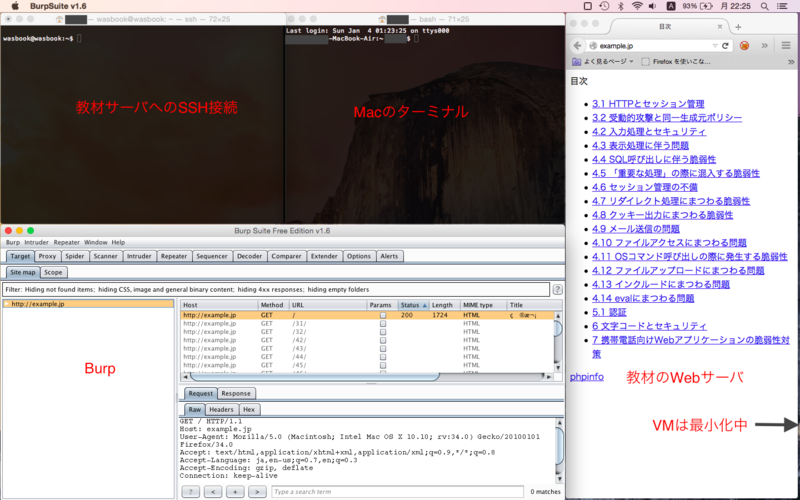This screenshot has height=500, width=800.
Task: Switch to Hex view tab
Action: tap(249, 409)
